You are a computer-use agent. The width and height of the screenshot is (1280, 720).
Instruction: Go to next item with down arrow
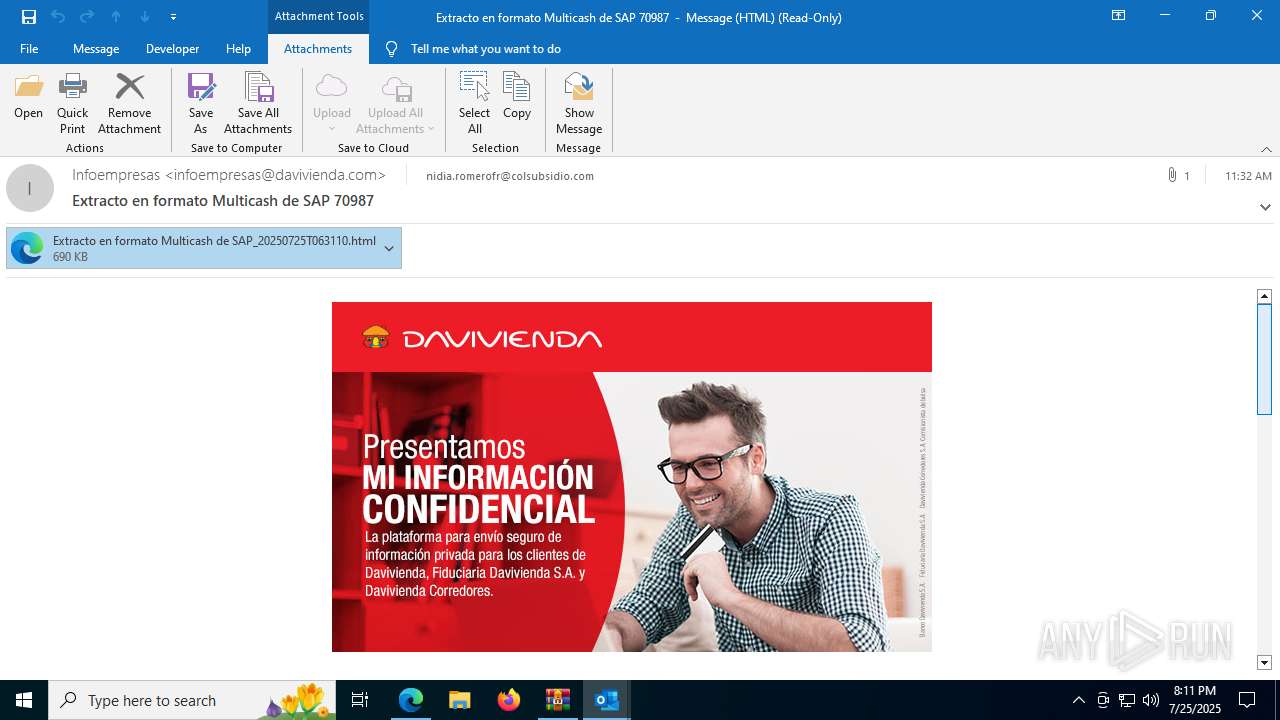point(145,17)
